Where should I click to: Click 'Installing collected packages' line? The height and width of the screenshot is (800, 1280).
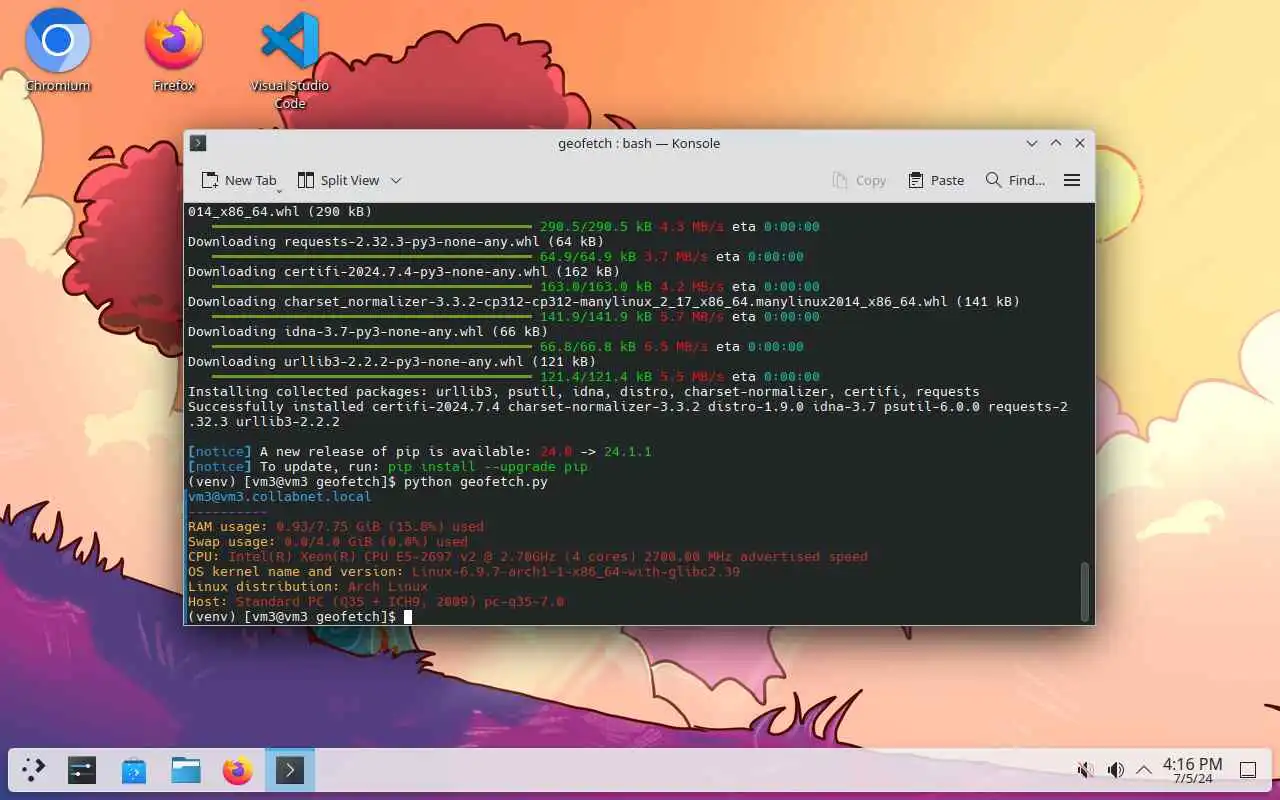[x=583, y=391]
